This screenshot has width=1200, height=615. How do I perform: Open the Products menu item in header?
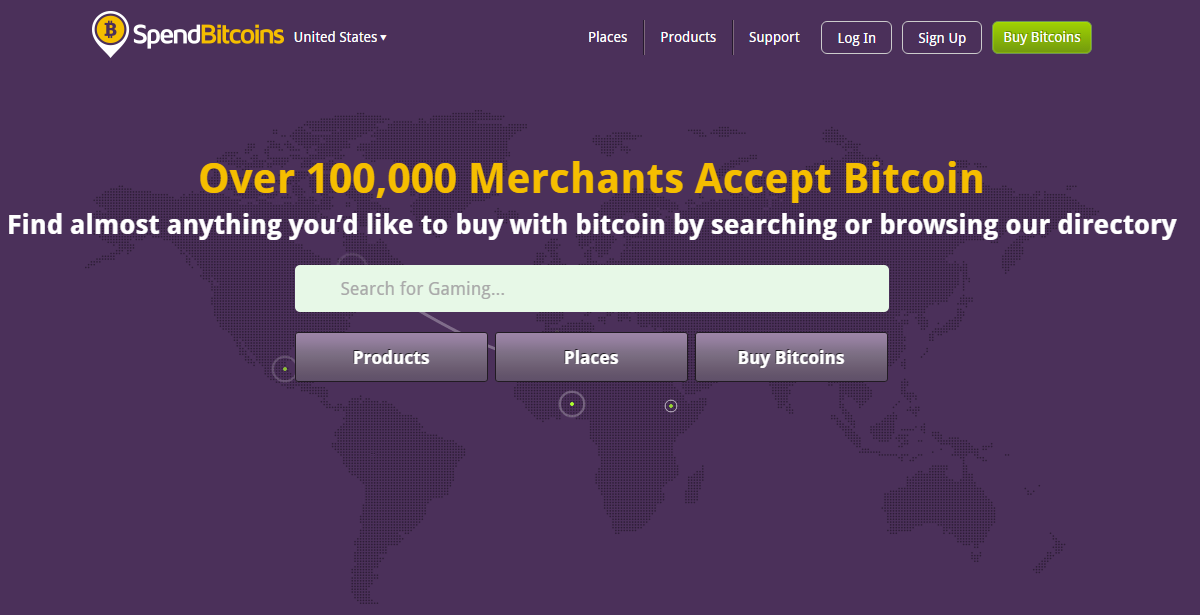click(x=688, y=37)
